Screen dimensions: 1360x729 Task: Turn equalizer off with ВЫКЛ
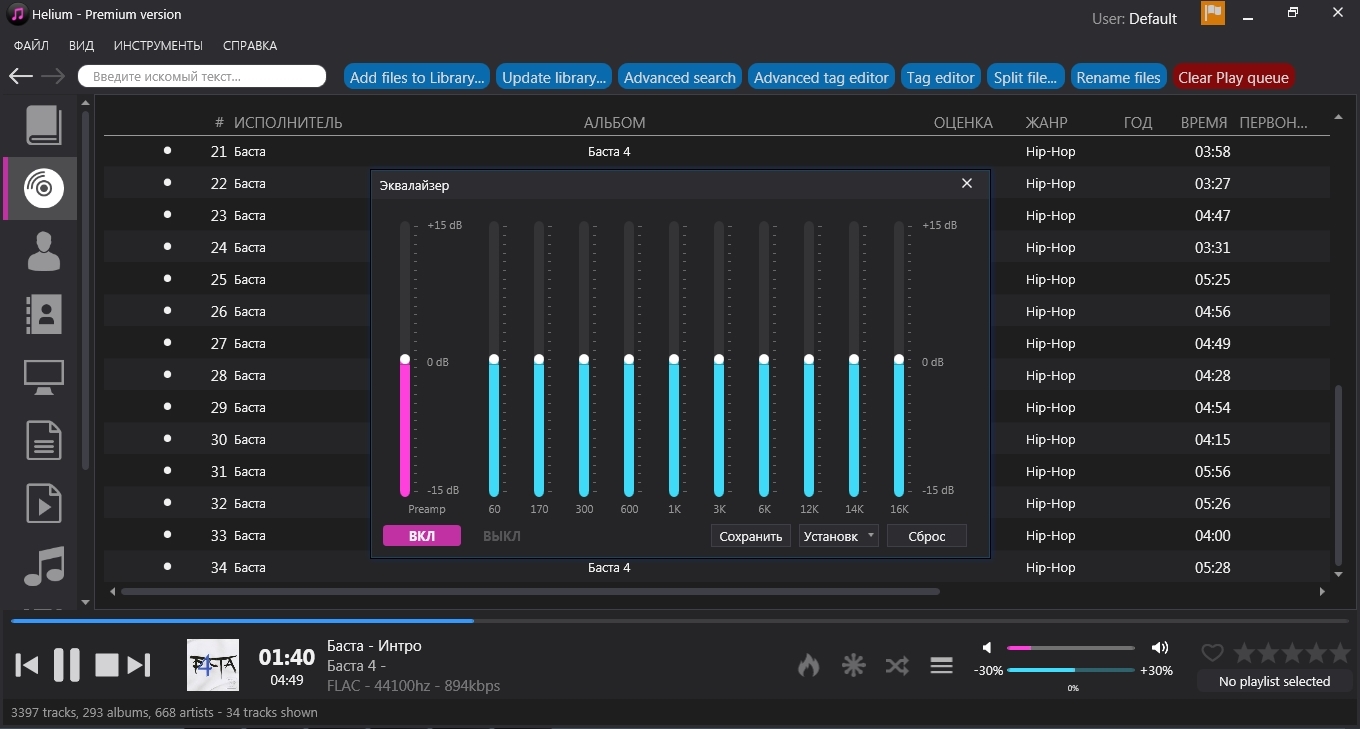click(501, 536)
